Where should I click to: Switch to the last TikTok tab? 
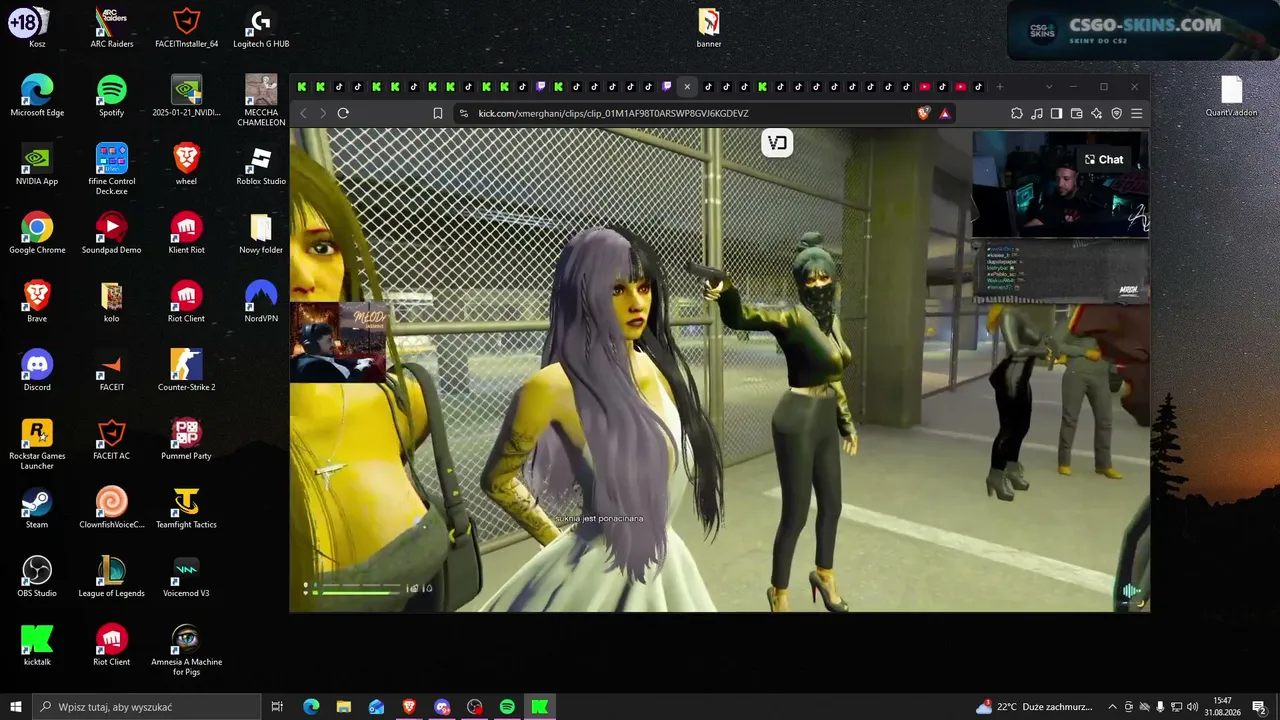978,87
